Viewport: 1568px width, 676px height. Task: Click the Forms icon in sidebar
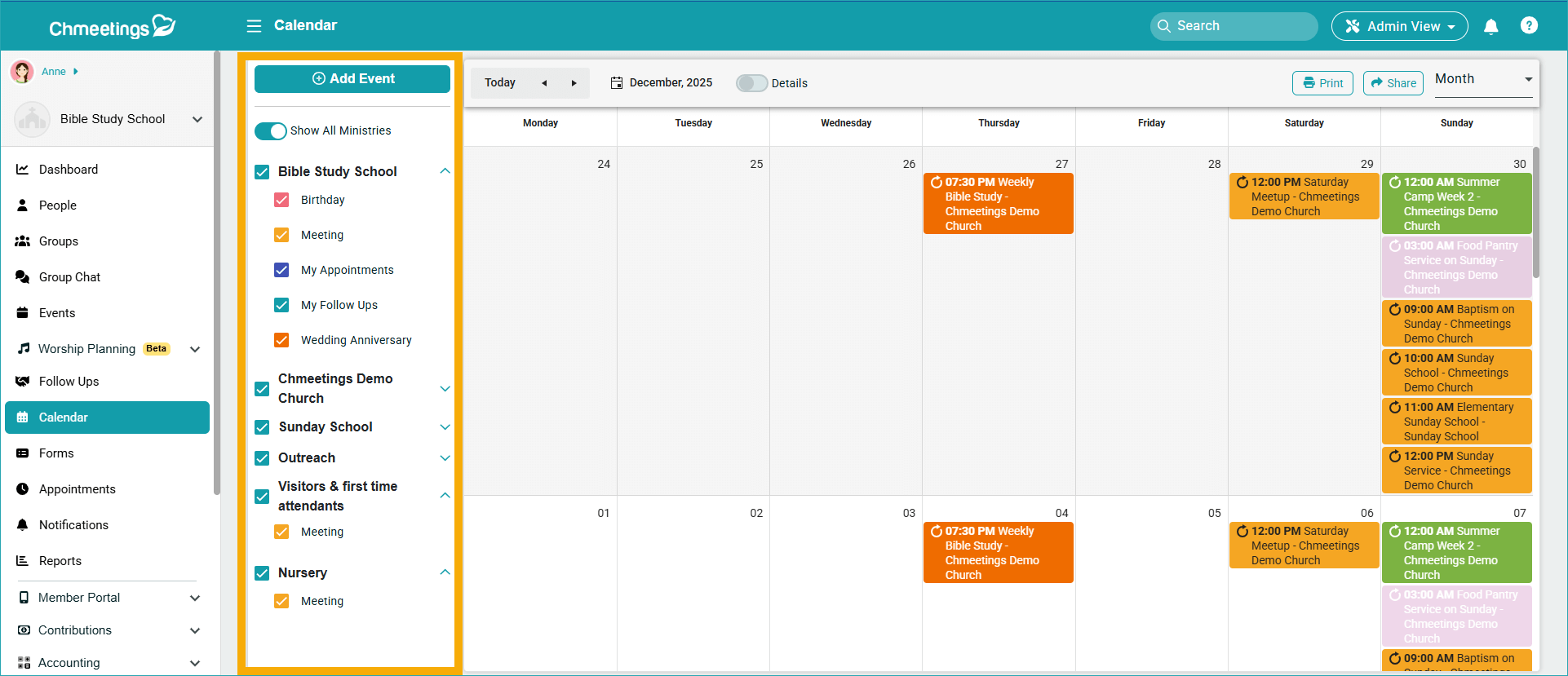23,453
